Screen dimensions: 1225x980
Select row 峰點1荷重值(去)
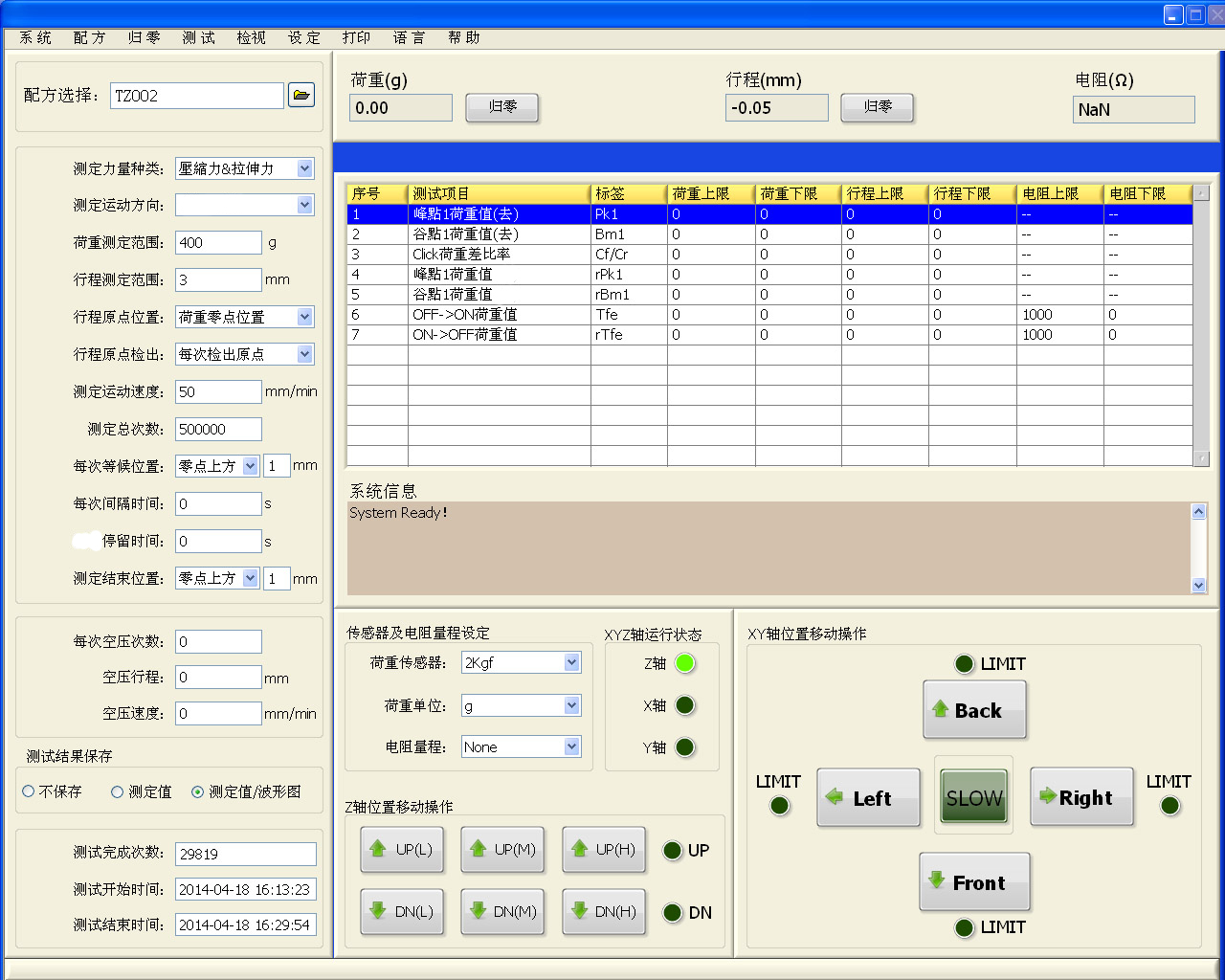point(769,214)
